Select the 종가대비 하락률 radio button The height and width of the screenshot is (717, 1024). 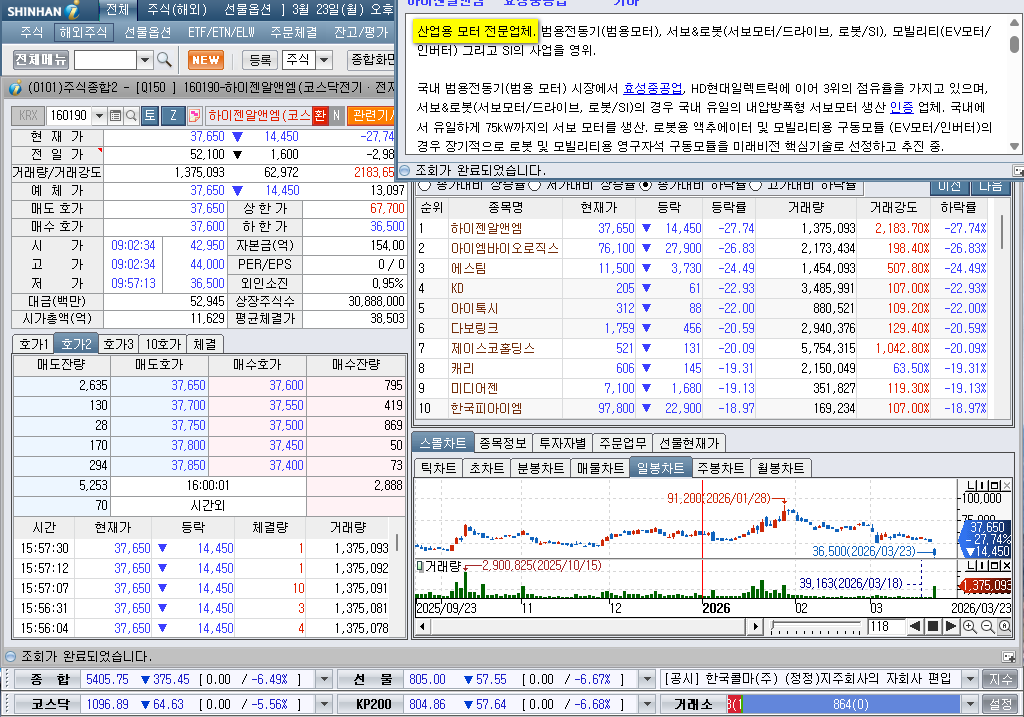(646, 185)
